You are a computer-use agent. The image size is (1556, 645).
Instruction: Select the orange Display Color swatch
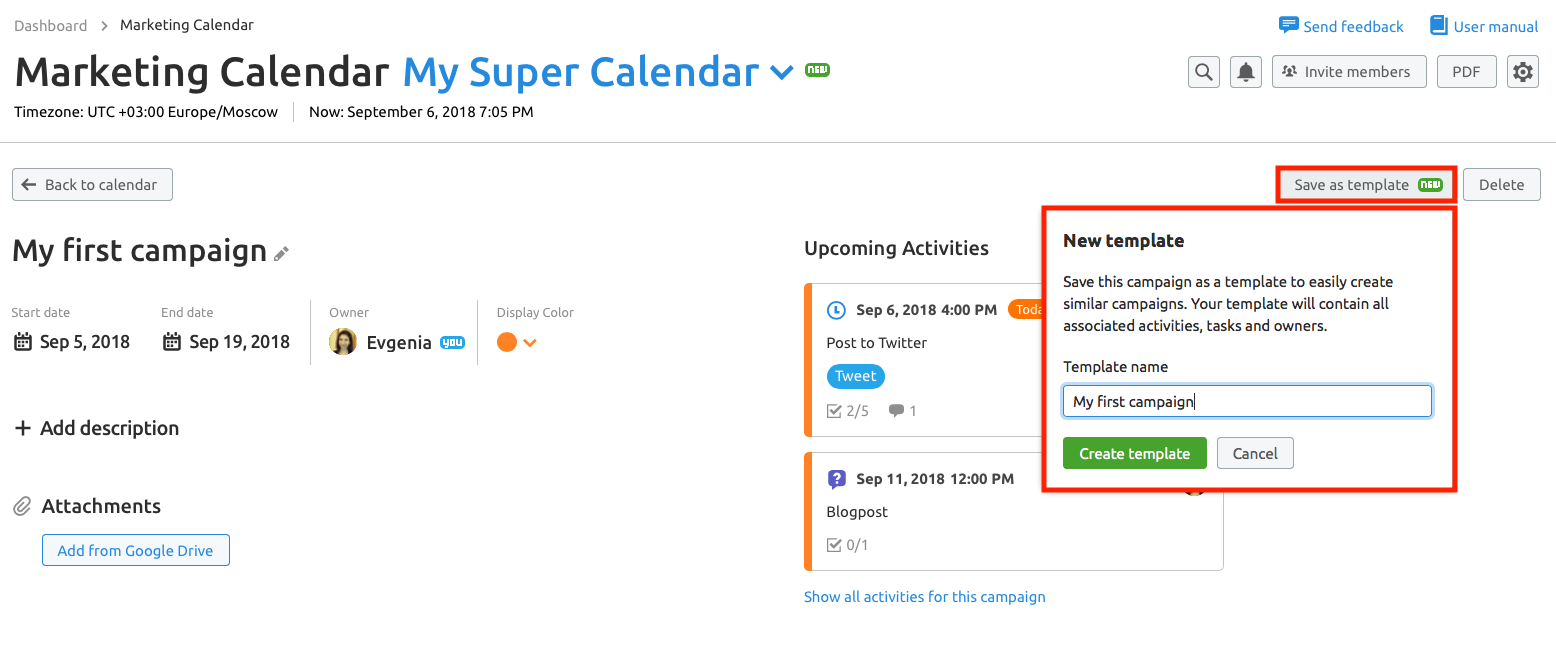tap(507, 342)
